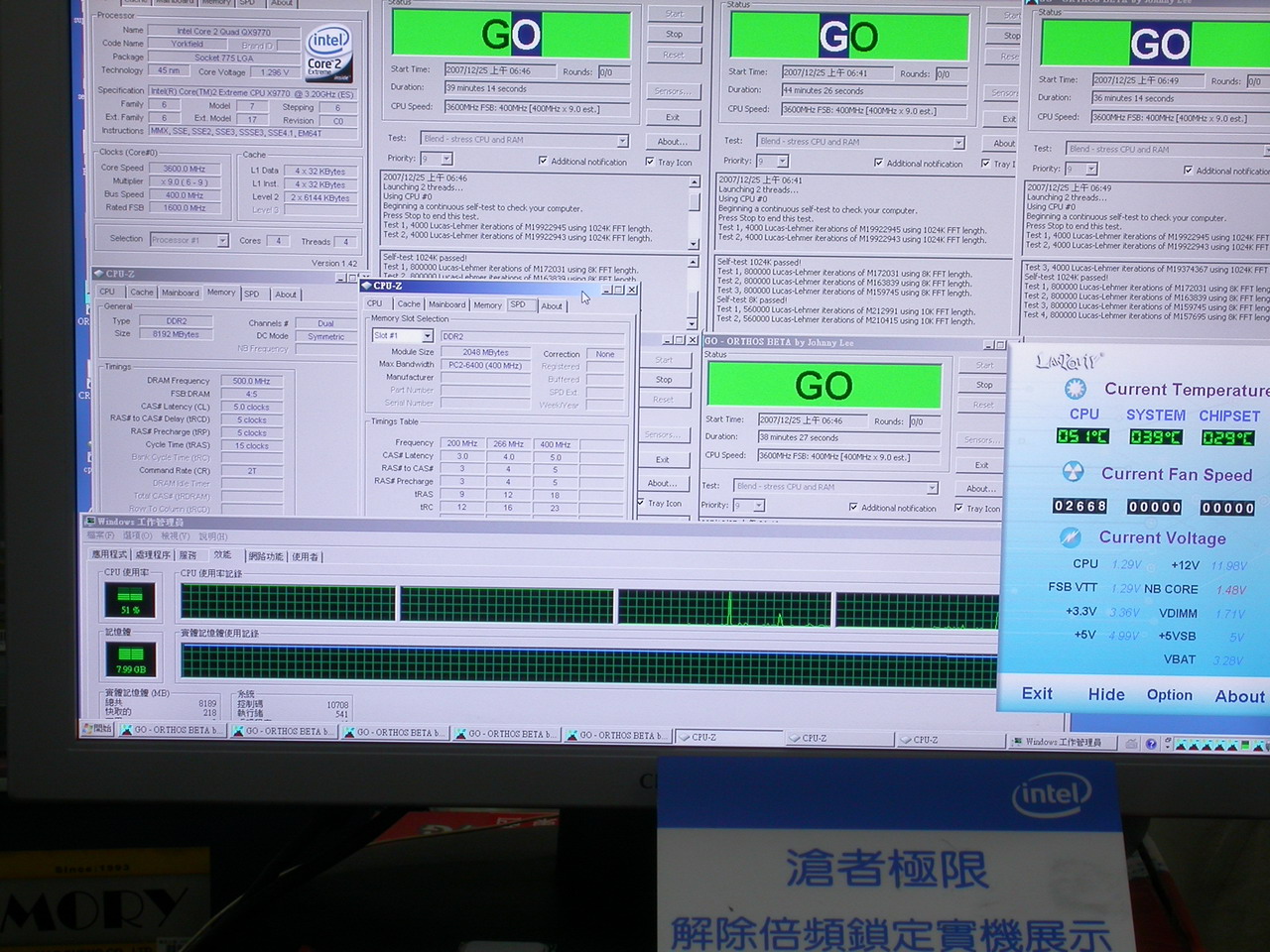Switch to SPD tab in CPU-Z Memory window
Screen dimensions: 1270x952
[x=252, y=294]
